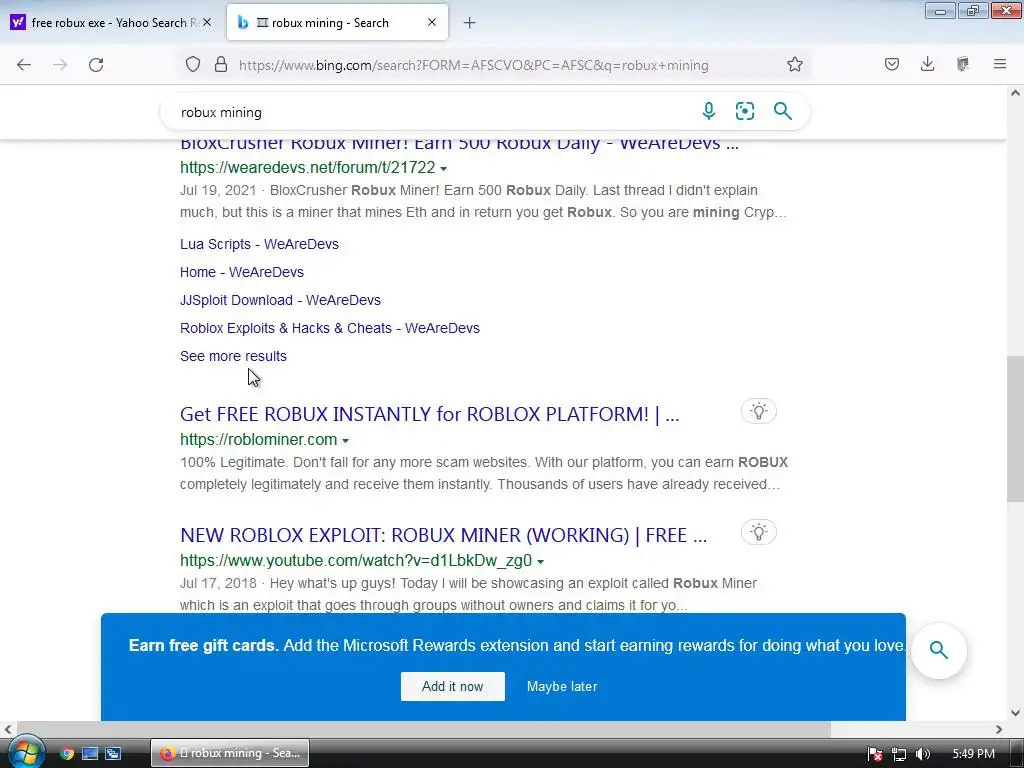Save page to Pocket
This screenshot has width=1024, height=768.
(x=891, y=65)
